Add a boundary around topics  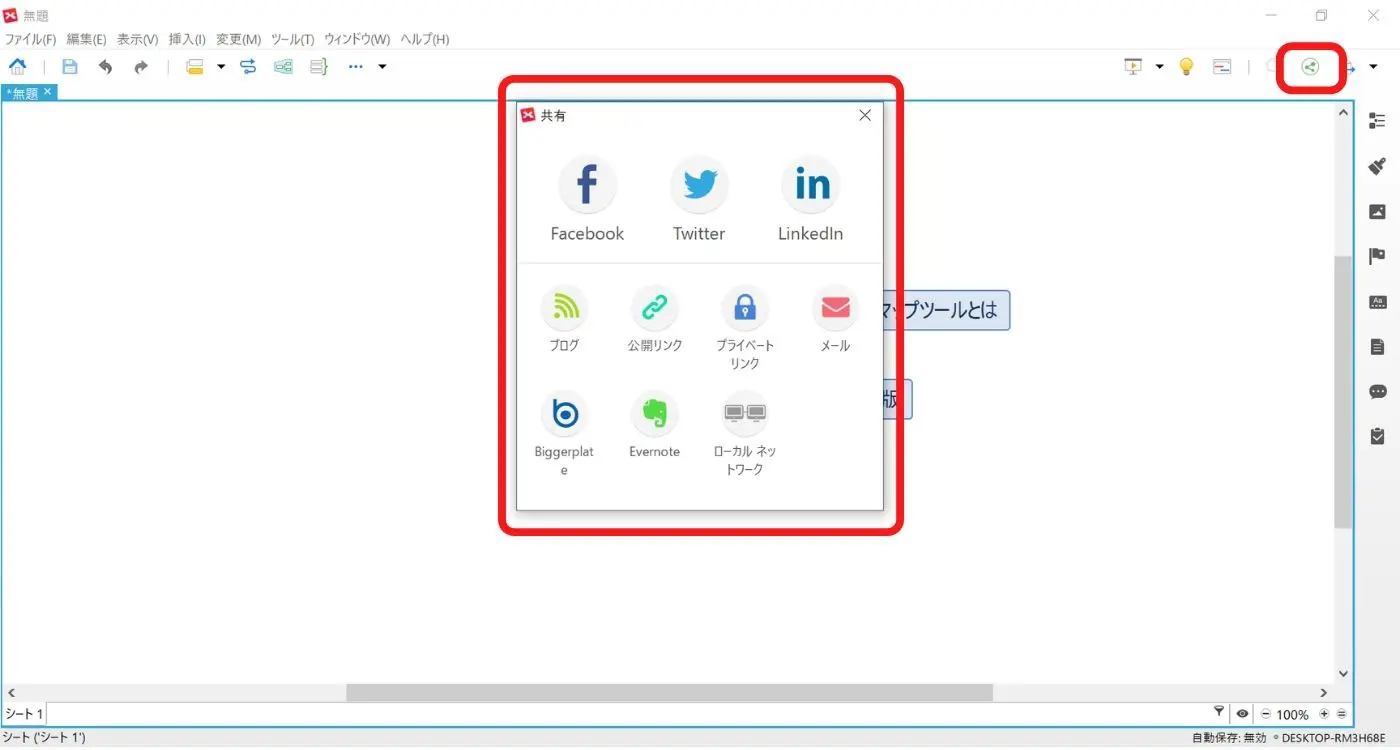tap(284, 67)
